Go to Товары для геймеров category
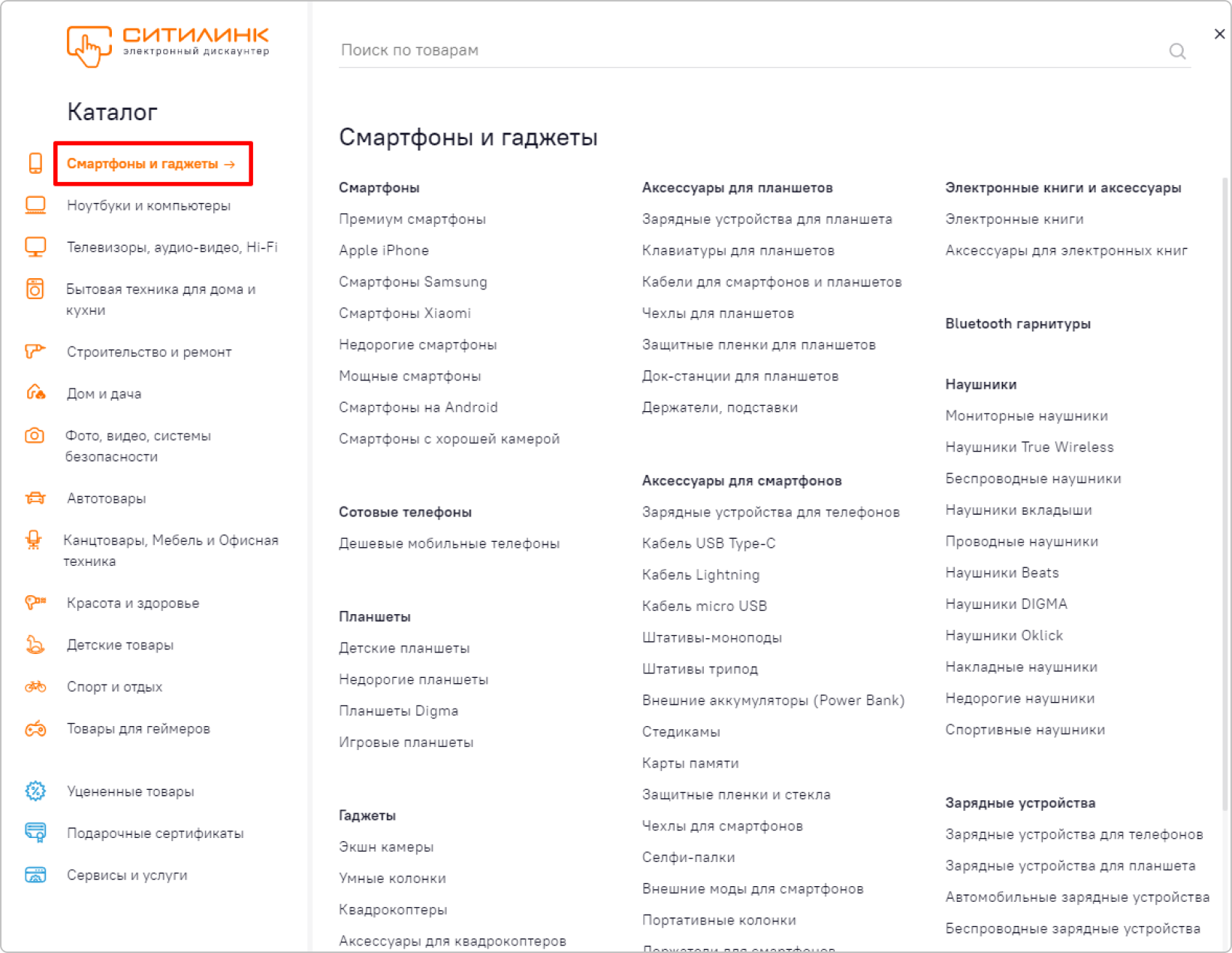Viewport: 1232px width, 953px height. pyautogui.click(x=138, y=728)
